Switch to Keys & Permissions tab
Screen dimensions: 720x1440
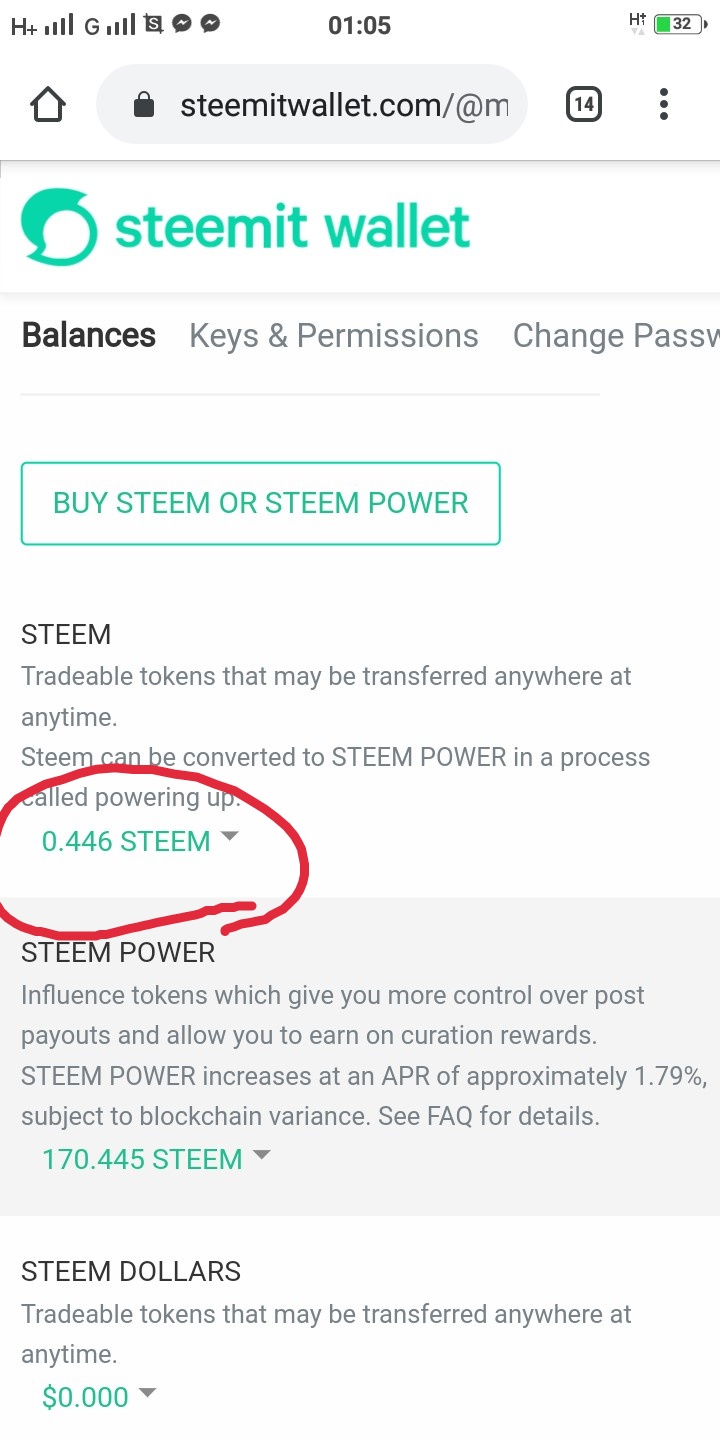(334, 336)
